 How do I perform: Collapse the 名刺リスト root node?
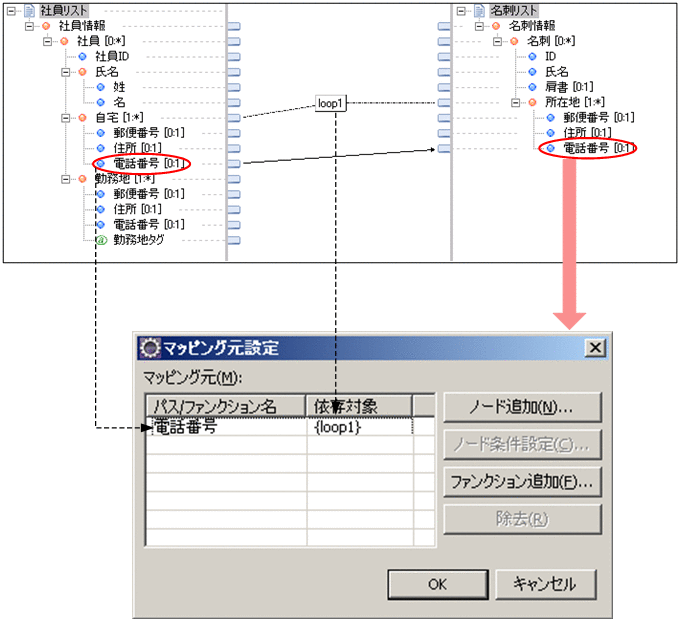click(461, 11)
